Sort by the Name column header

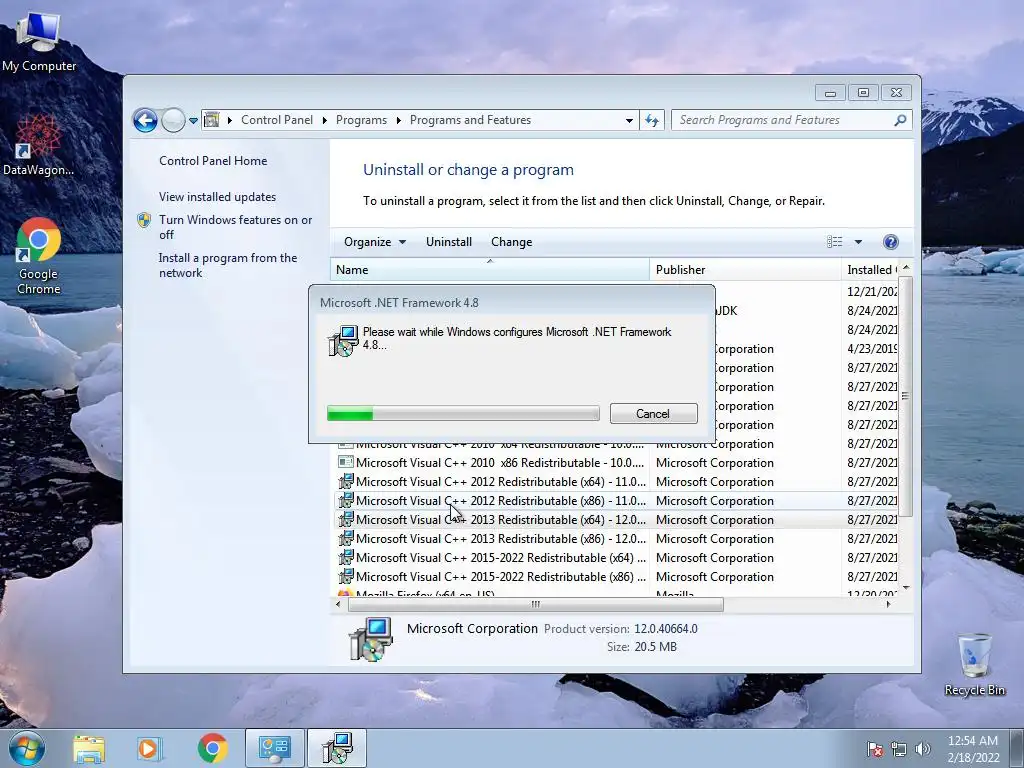click(490, 270)
